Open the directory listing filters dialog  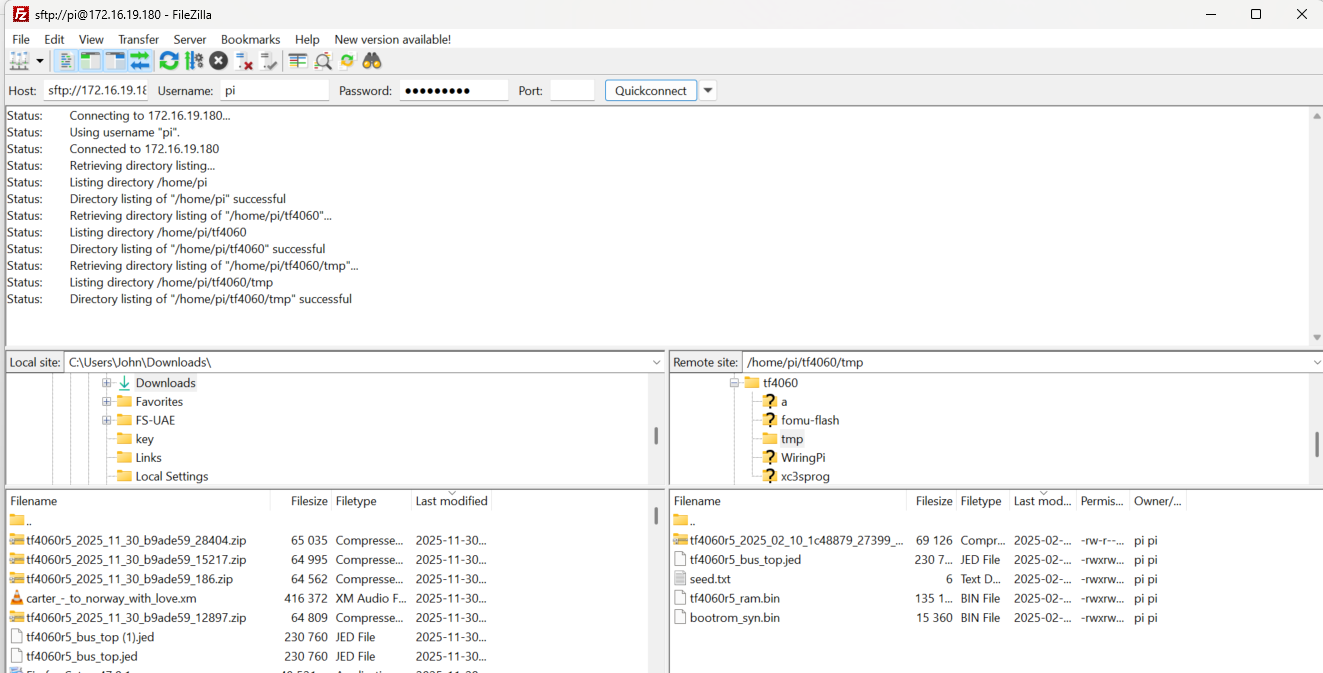(297, 61)
